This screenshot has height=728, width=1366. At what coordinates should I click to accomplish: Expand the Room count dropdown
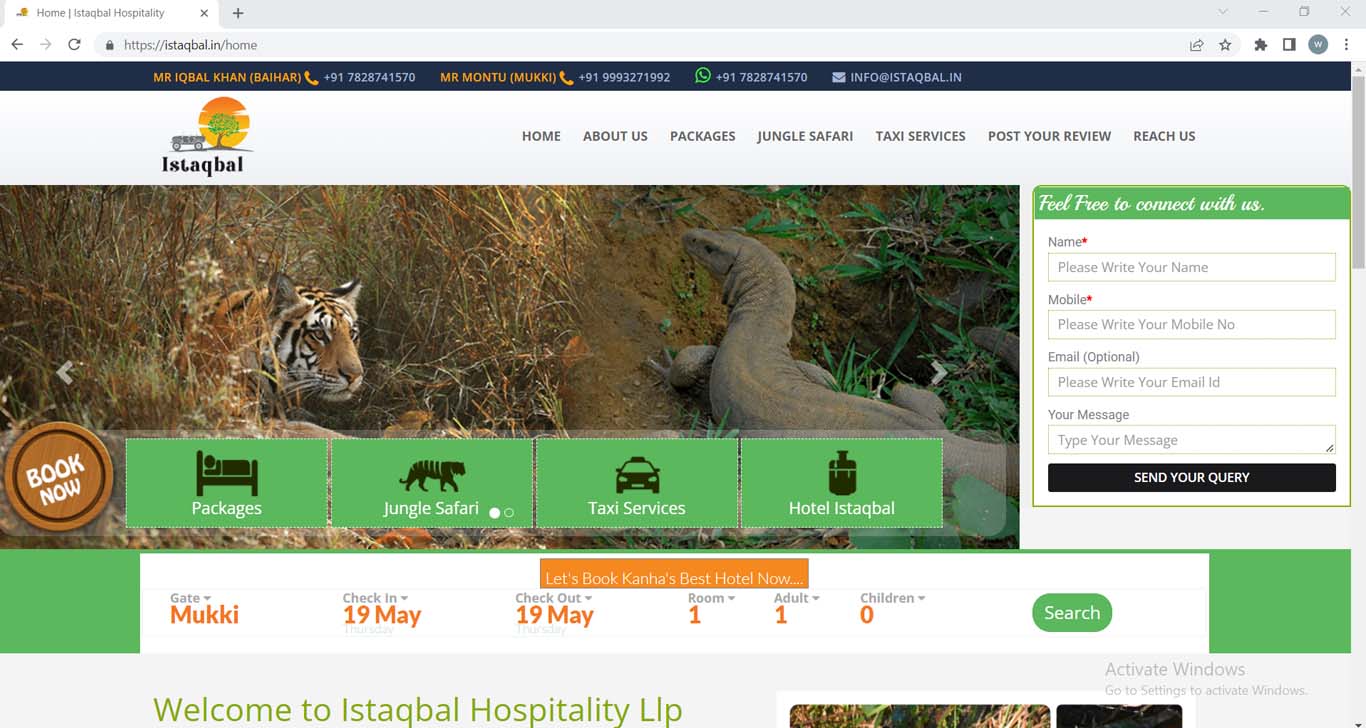[x=711, y=598]
